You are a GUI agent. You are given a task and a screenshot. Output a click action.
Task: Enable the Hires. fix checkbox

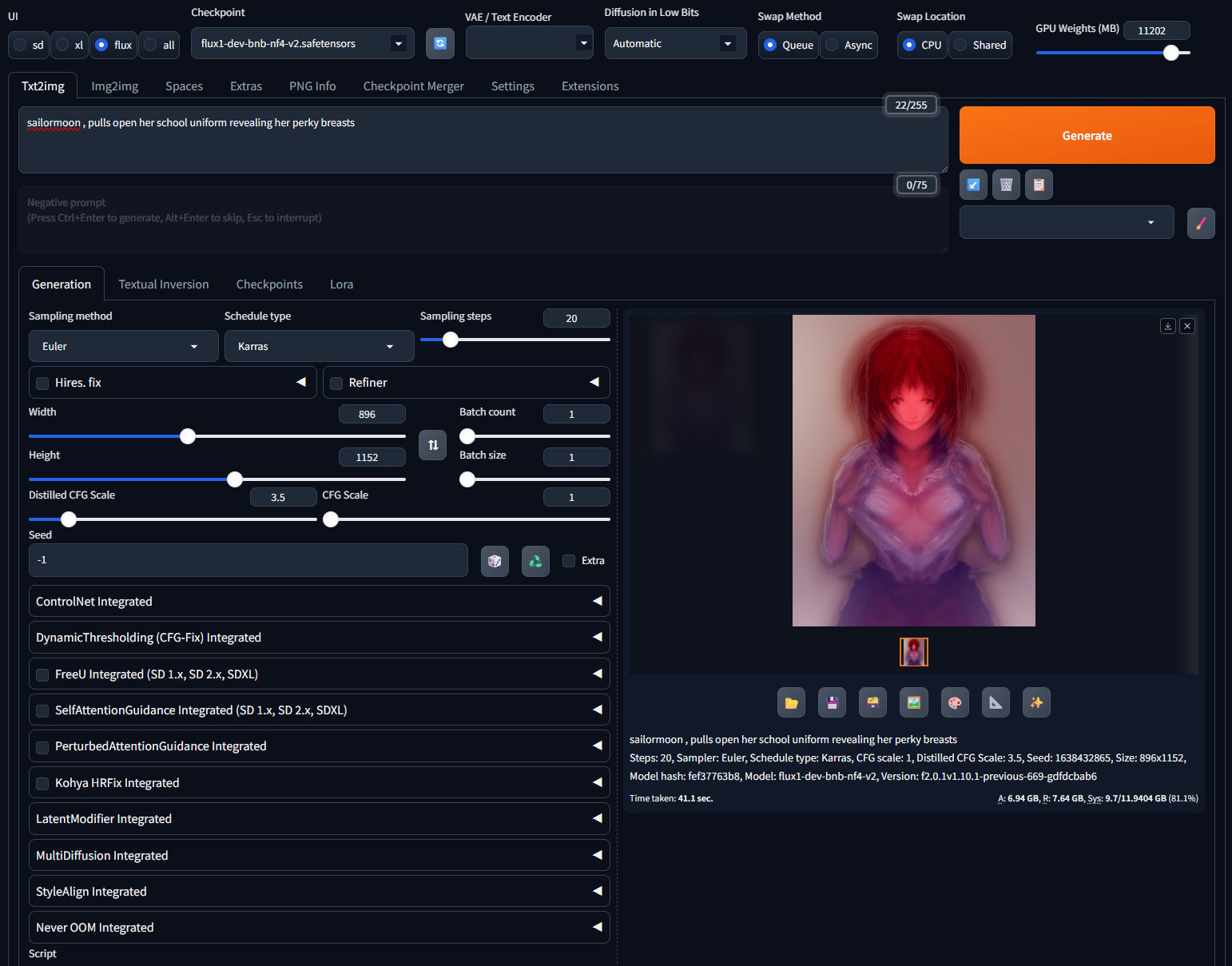click(x=43, y=383)
